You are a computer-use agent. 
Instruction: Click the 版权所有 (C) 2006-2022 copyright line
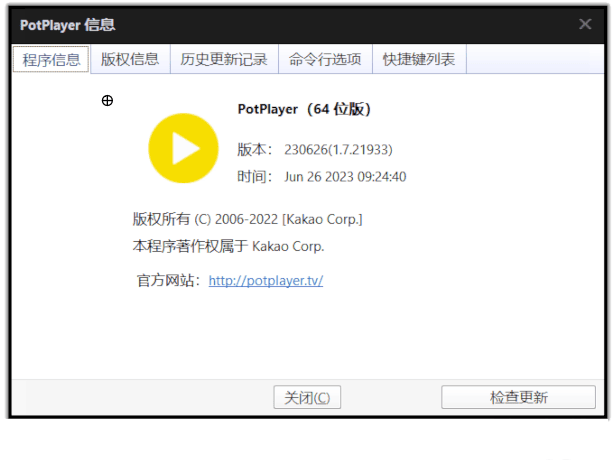click(x=247, y=219)
